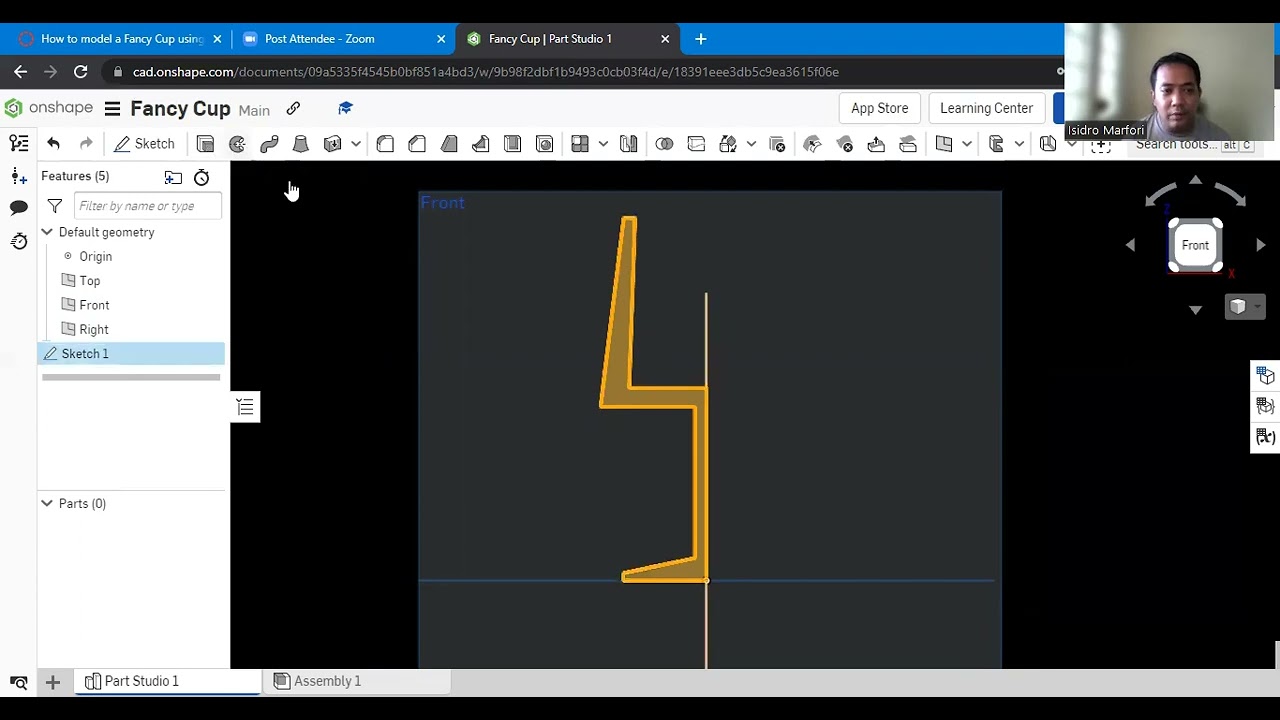Viewport: 1280px width, 720px height.
Task: Select the Boolean tool
Action: 664,144
